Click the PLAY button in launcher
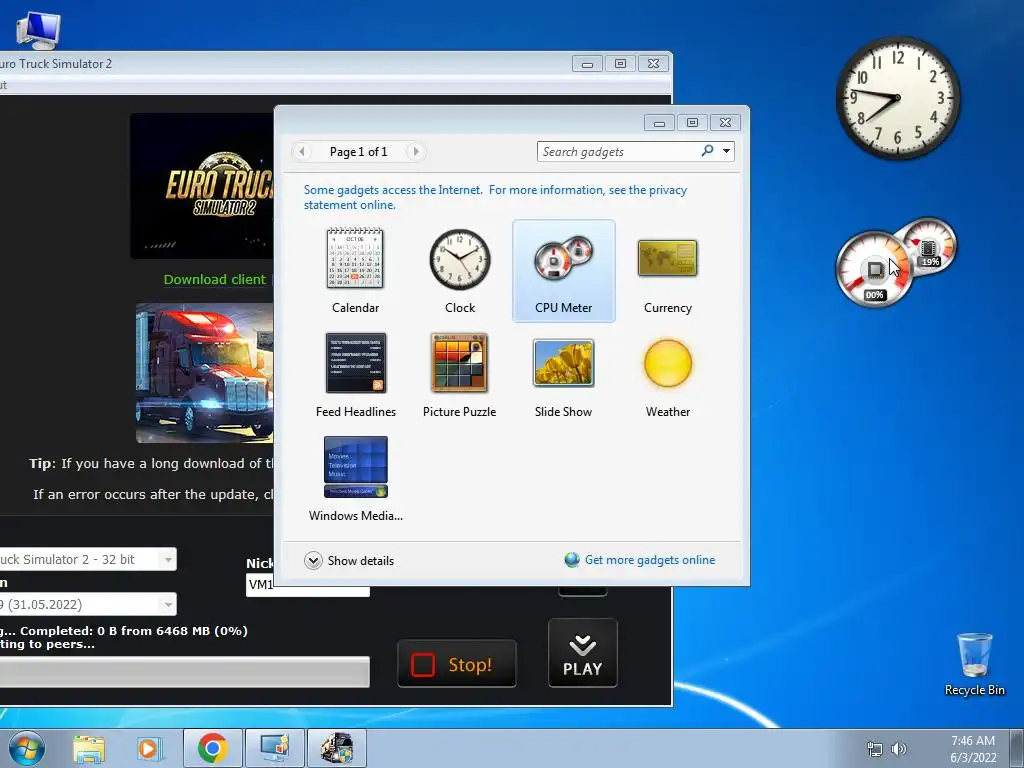 tap(583, 653)
